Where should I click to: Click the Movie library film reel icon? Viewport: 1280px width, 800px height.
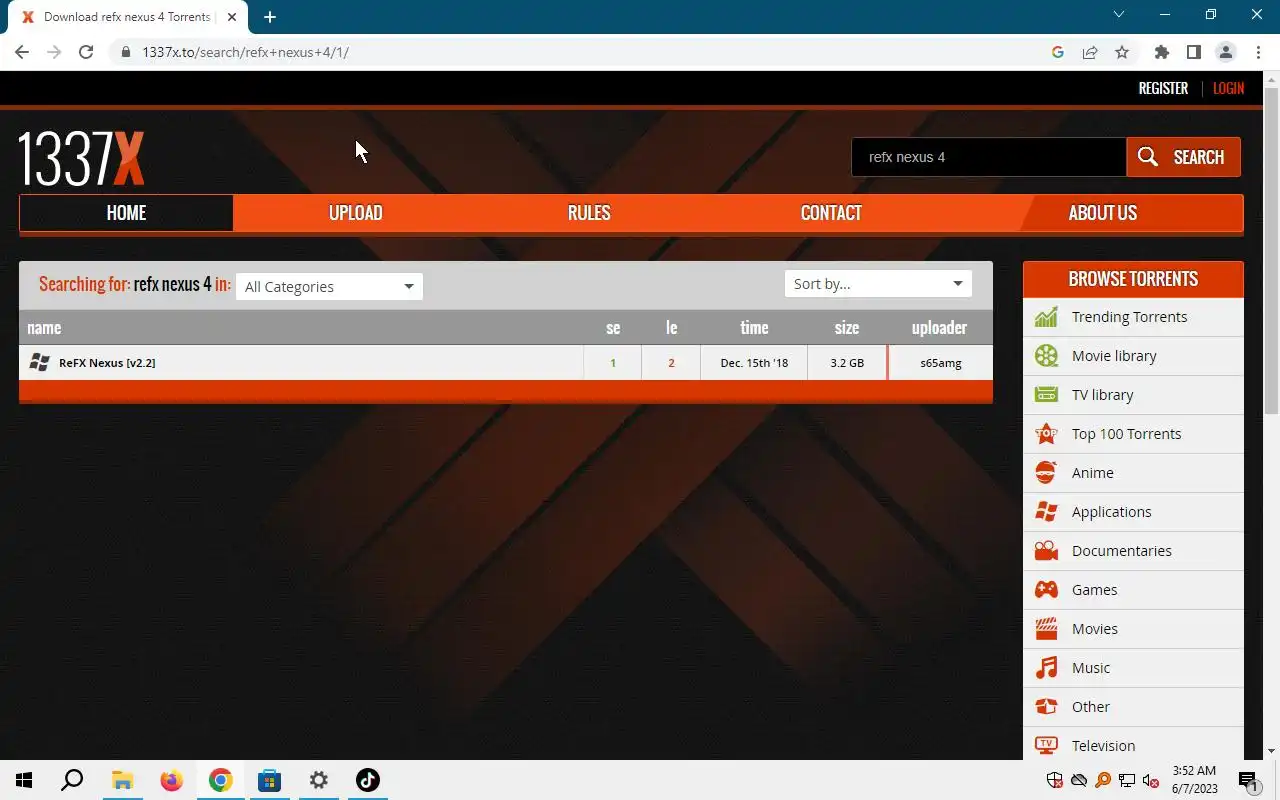[1046, 356]
